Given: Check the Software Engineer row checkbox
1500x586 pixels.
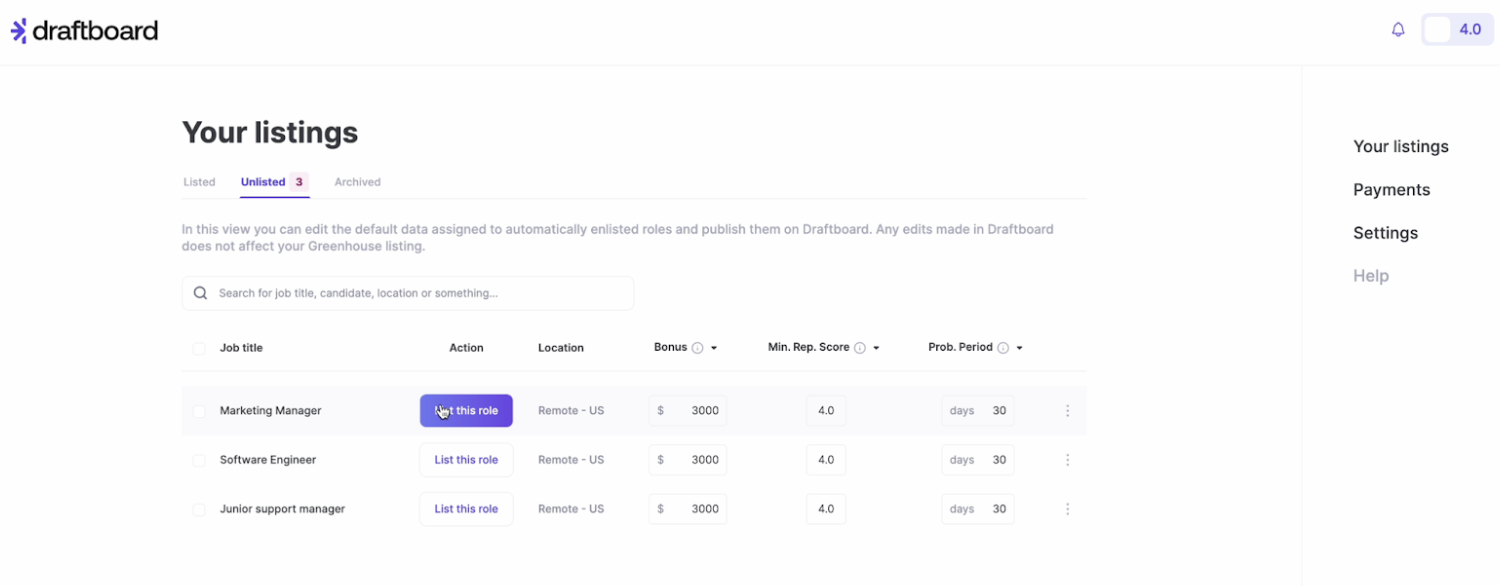Looking at the screenshot, I should 198,459.
